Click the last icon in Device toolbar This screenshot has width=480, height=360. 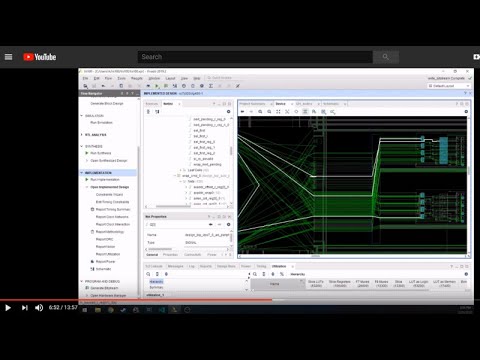pos(333,112)
